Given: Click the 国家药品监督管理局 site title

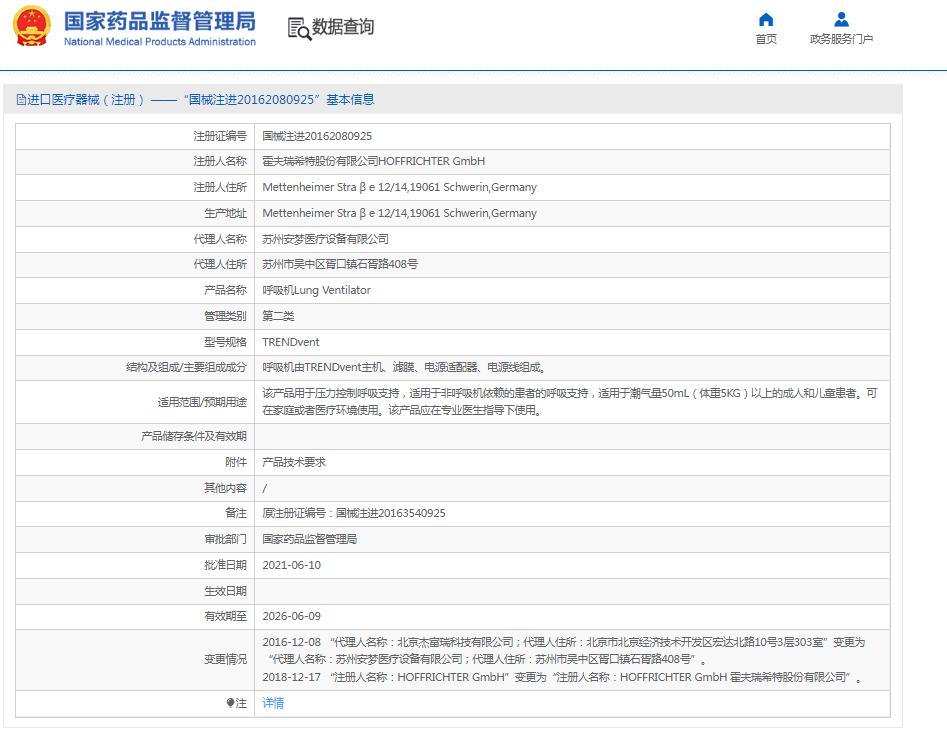Looking at the screenshot, I should 160,21.
